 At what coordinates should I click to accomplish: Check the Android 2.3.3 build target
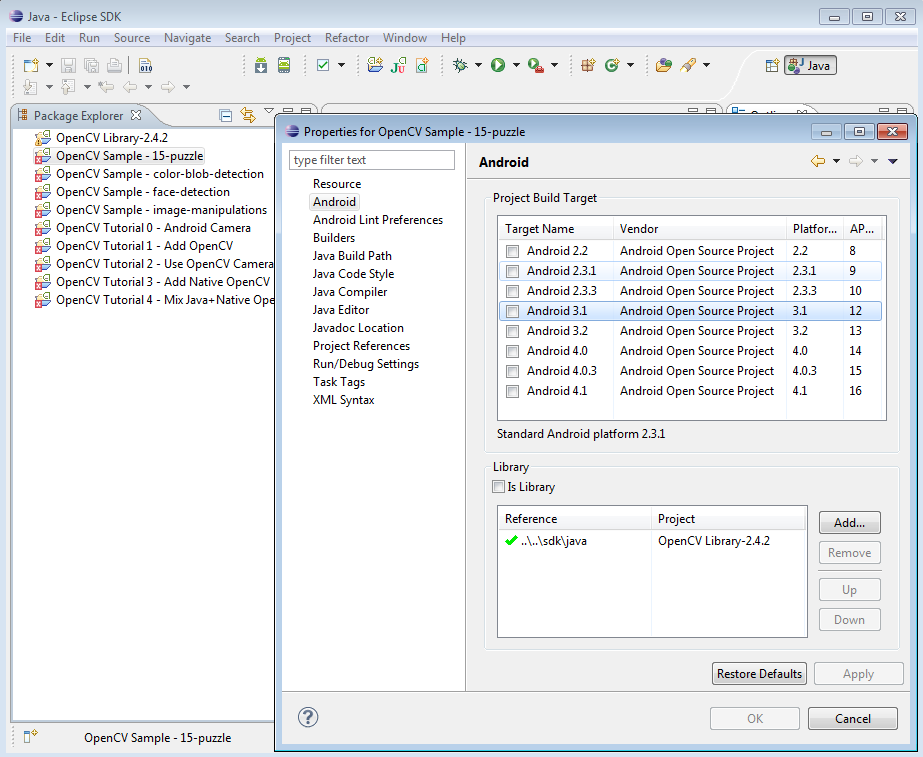pyautogui.click(x=512, y=291)
